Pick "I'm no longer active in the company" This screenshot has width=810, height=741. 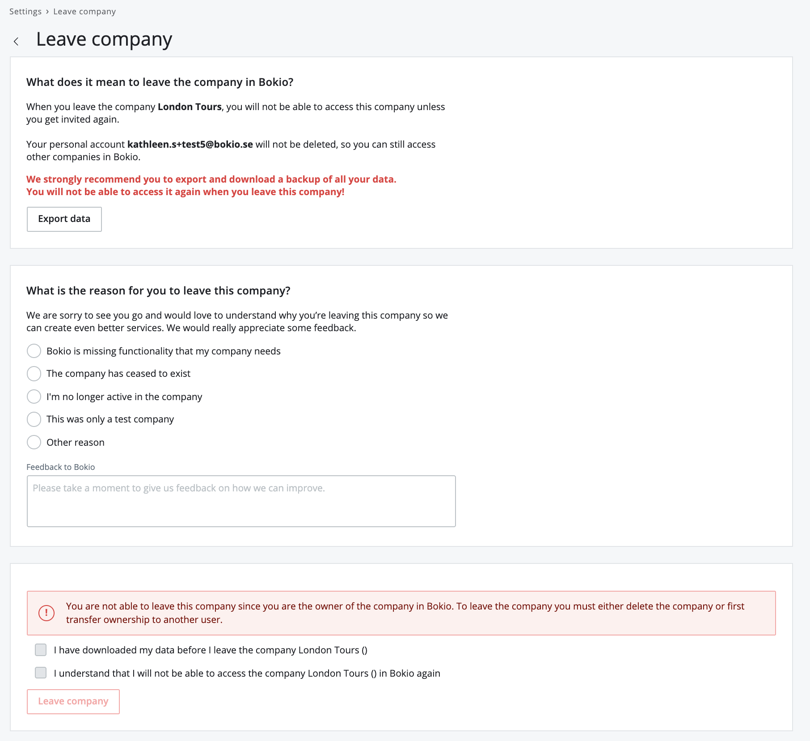tap(34, 397)
